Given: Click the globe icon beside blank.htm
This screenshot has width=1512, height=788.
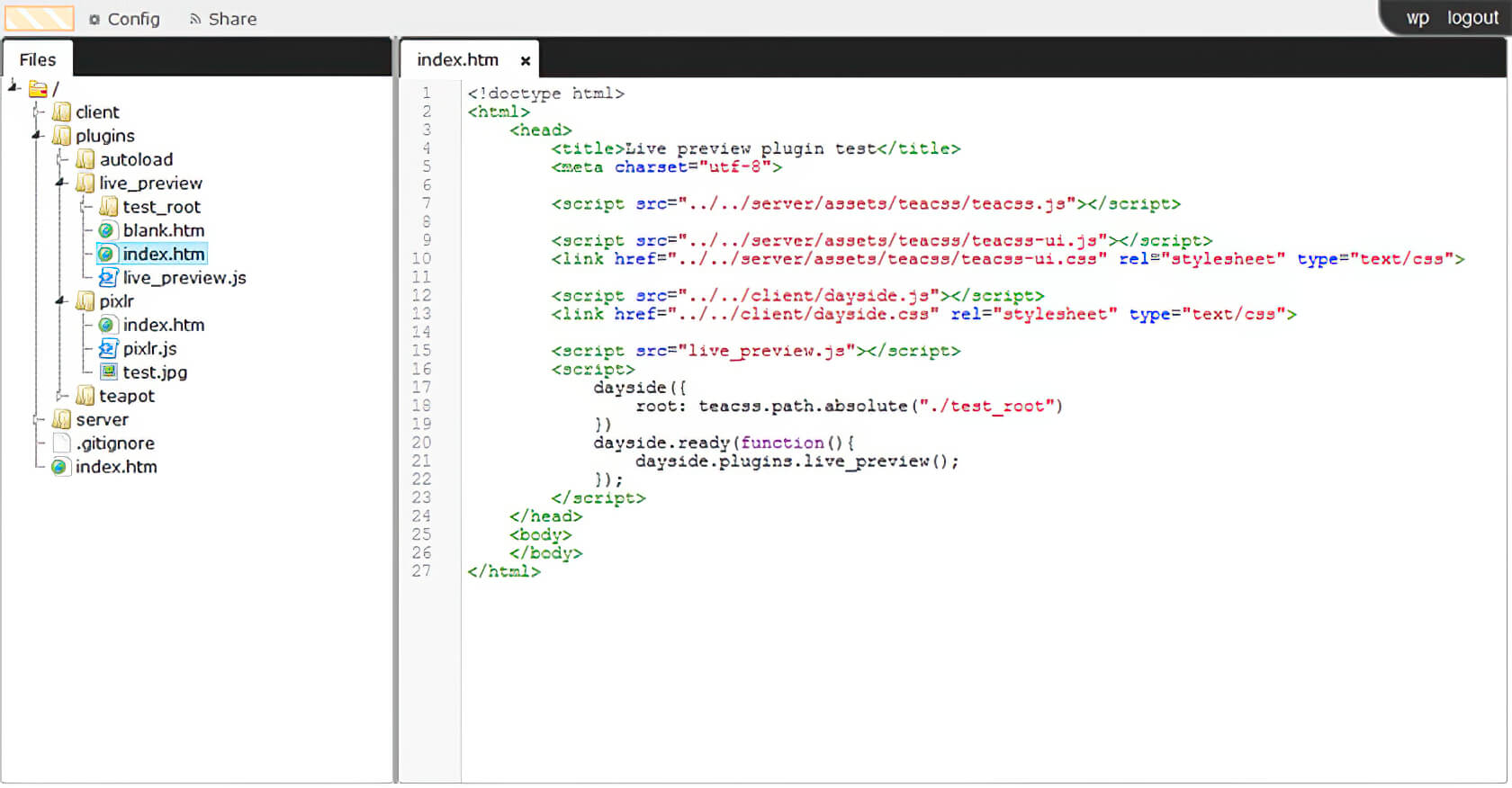Looking at the screenshot, I should coord(107,231).
